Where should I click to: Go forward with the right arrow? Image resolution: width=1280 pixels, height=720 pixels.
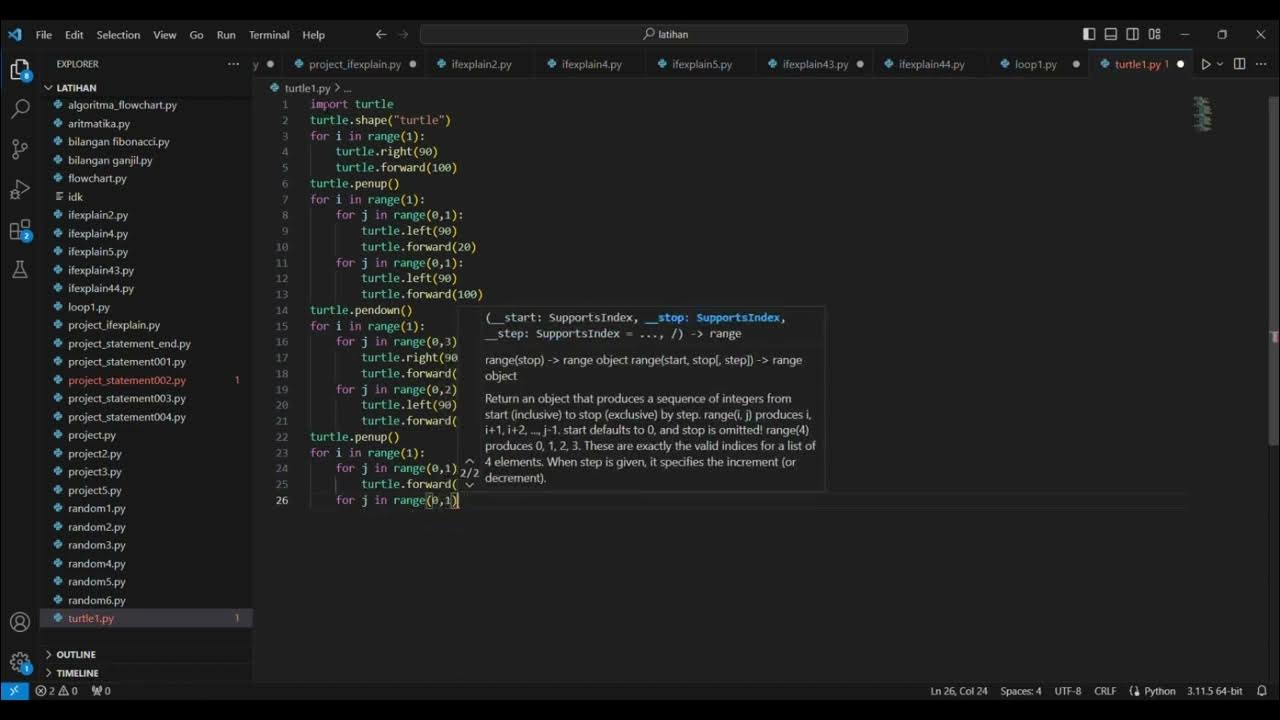404,34
